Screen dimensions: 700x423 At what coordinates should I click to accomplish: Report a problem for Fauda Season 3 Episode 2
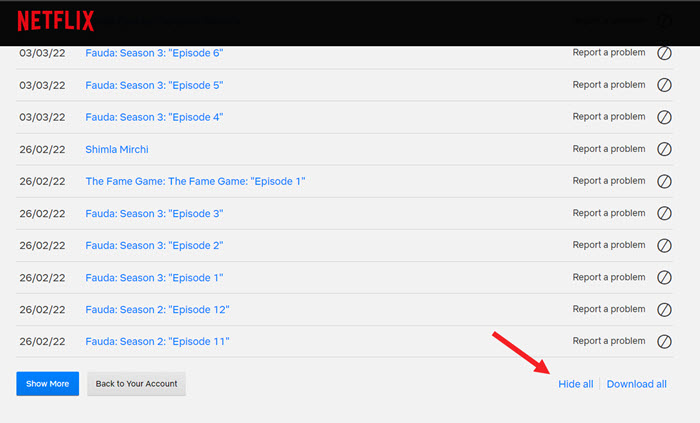pyautogui.click(x=609, y=245)
